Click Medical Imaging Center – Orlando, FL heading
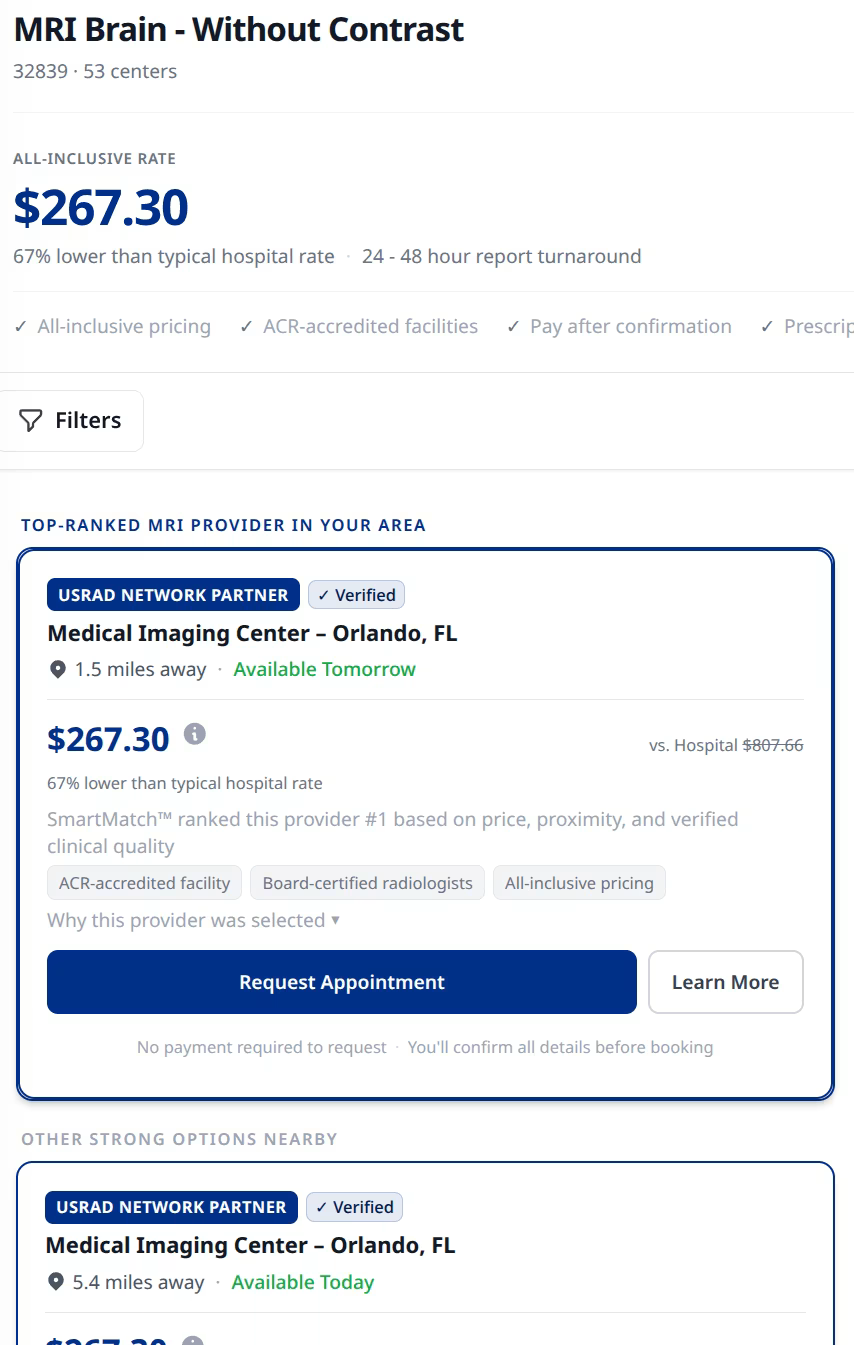The height and width of the screenshot is (1345, 854). coord(251,634)
